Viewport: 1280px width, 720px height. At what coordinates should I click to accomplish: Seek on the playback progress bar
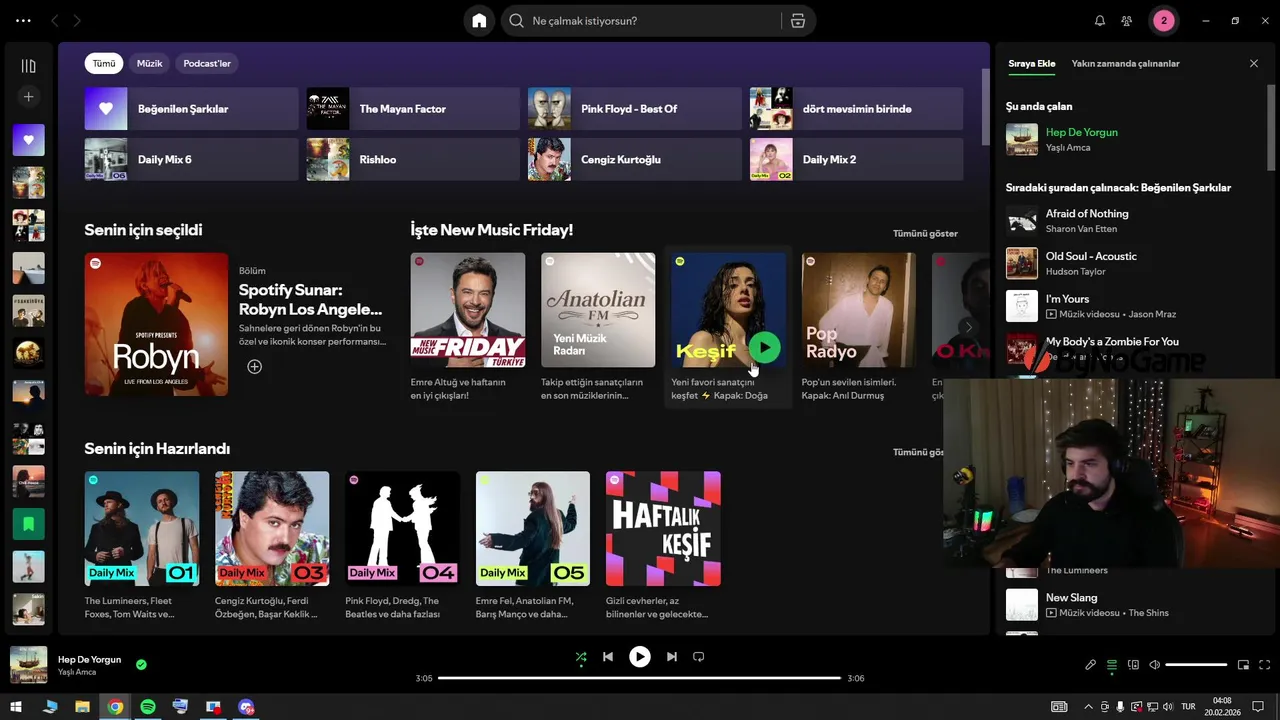click(x=639, y=678)
